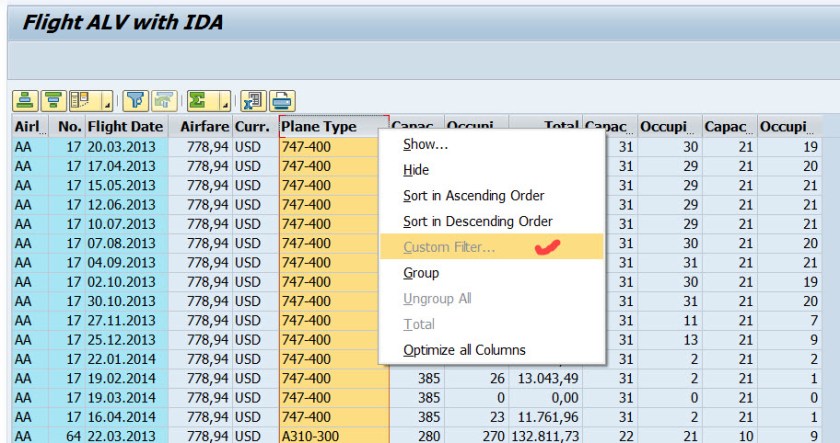Select the flight date cell 19.02.2014
Image resolution: width=840 pixels, height=443 pixels.
[127, 378]
